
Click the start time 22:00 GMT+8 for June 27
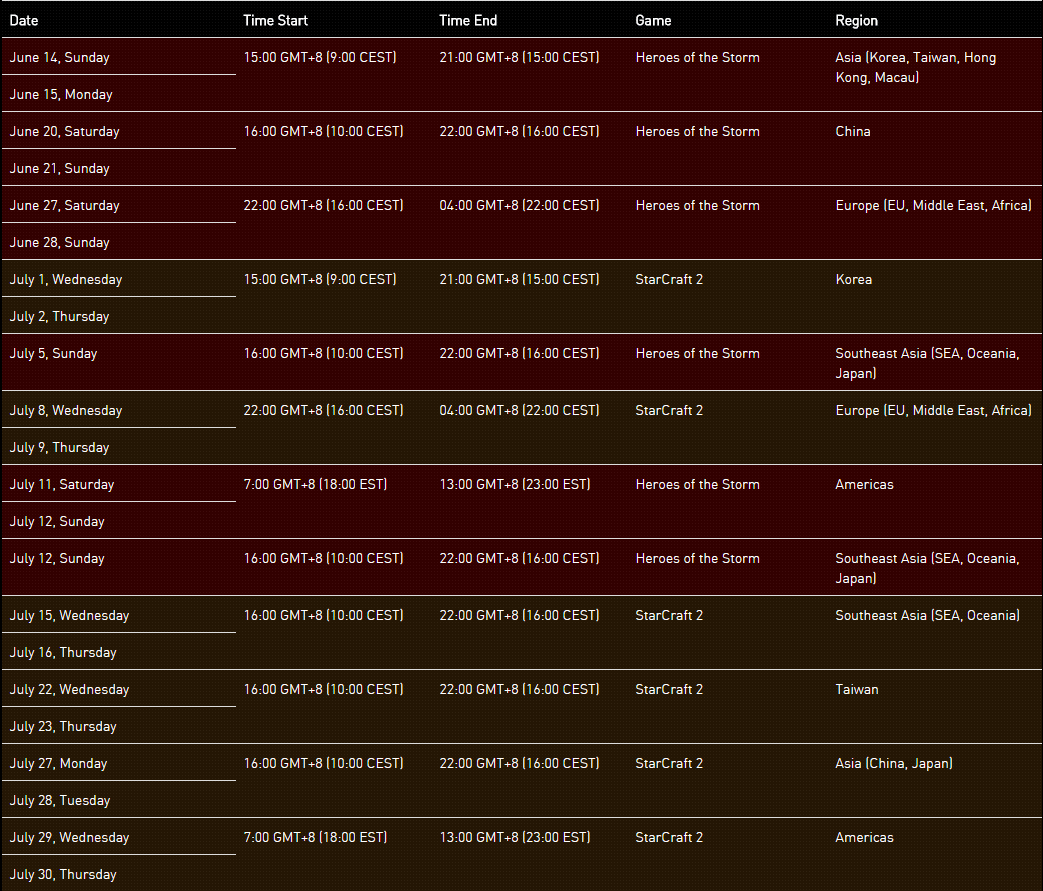coord(323,205)
